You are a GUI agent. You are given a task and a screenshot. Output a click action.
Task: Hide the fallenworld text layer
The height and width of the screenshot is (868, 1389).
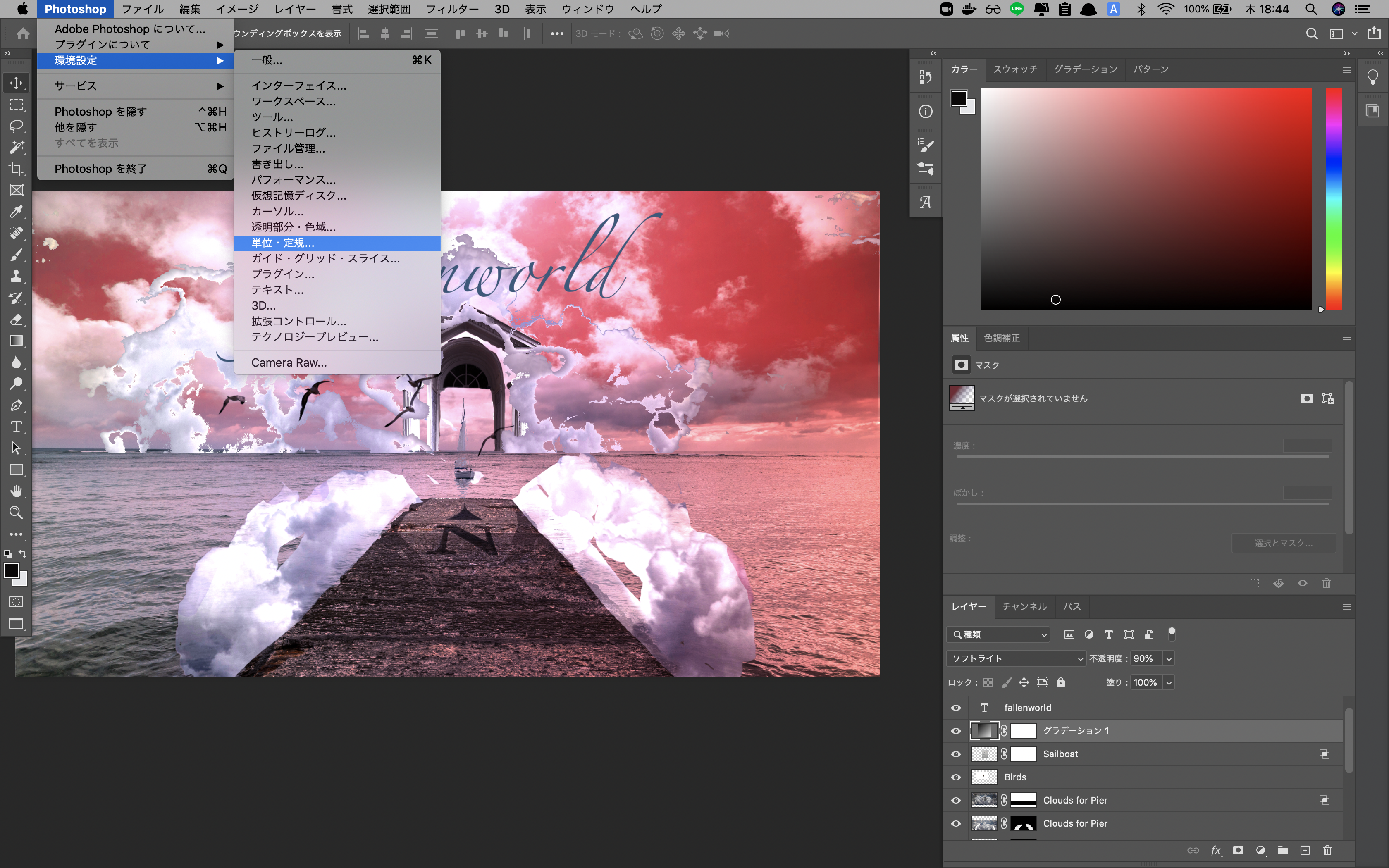[x=956, y=707]
